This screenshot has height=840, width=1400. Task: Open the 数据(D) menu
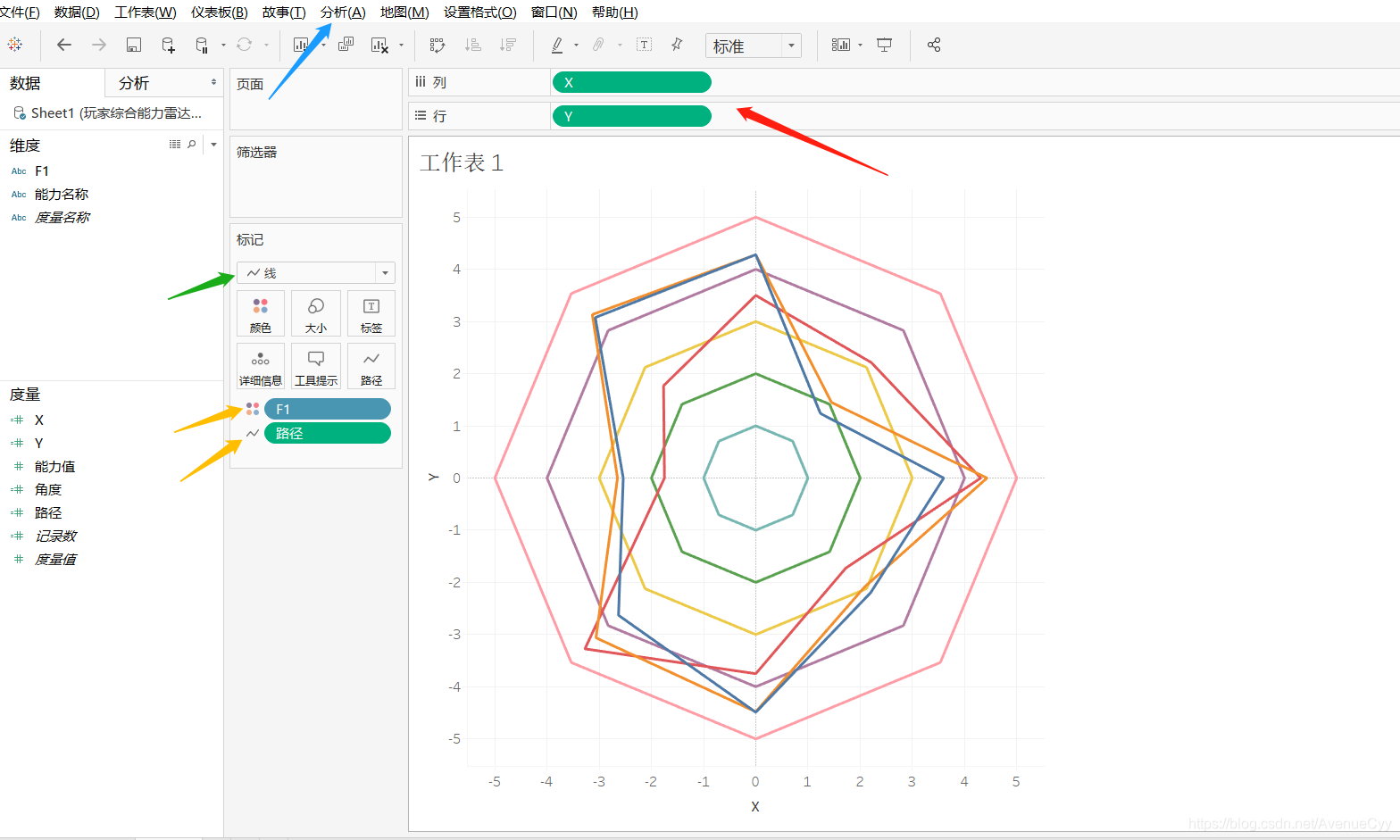(x=77, y=12)
